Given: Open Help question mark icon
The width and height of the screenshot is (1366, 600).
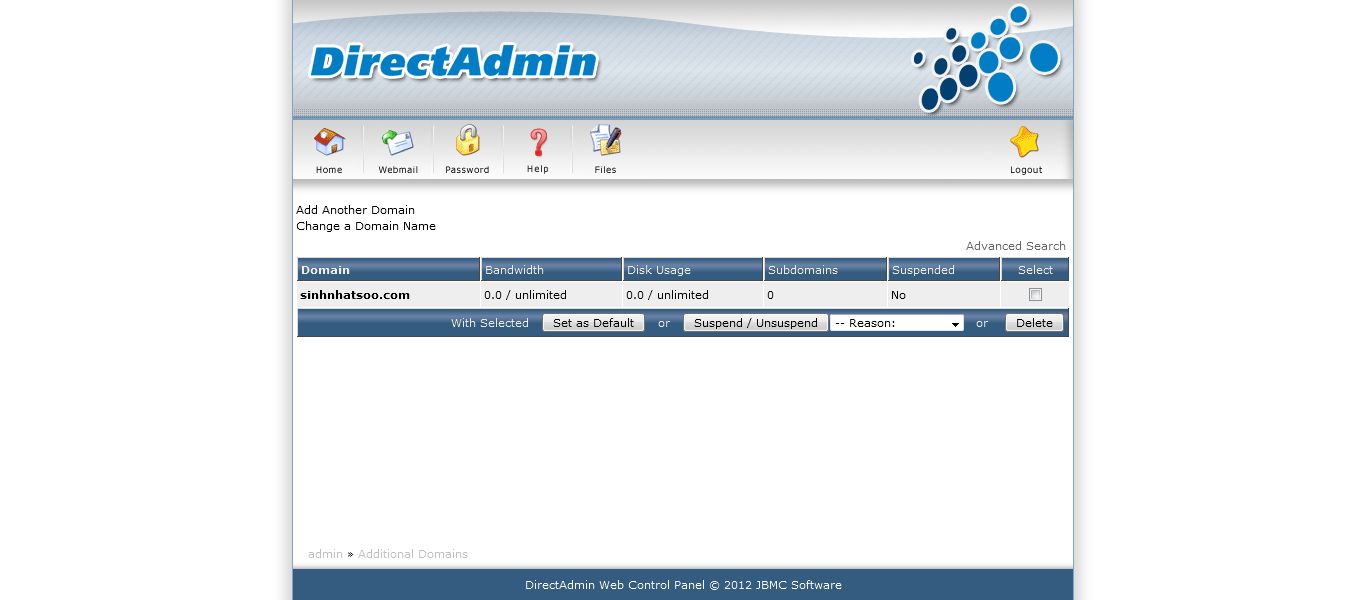Looking at the screenshot, I should pyautogui.click(x=538, y=143).
